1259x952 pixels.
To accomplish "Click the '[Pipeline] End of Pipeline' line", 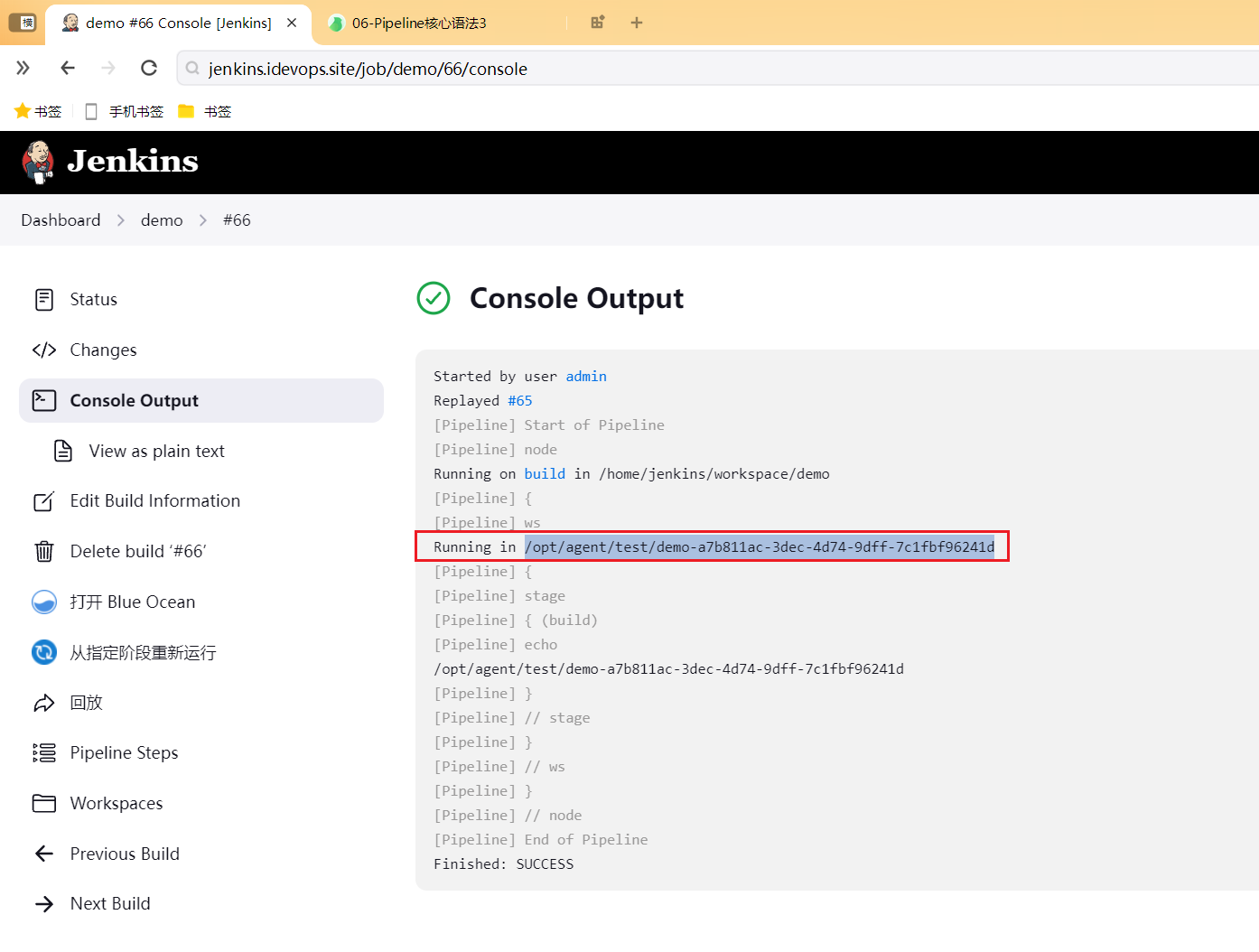I will [x=541, y=840].
